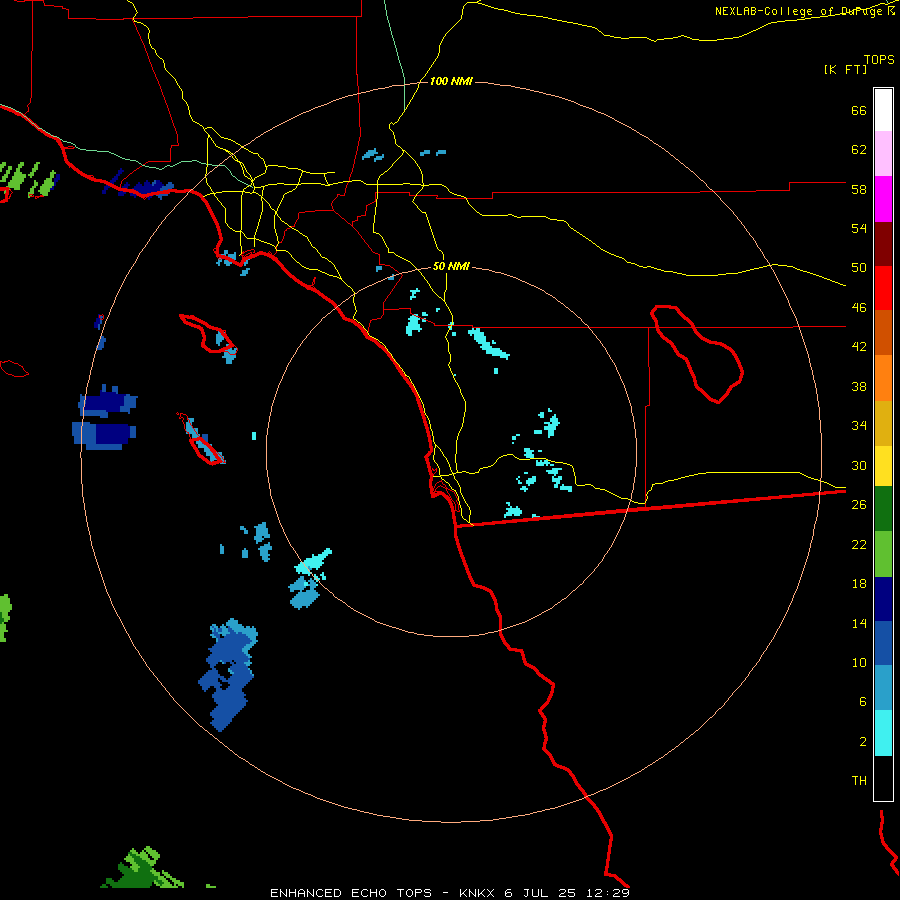Image resolution: width=900 pixels, height=900 pixels.
Task: Click the medium blue legend swatch
Action: (883, 643)
